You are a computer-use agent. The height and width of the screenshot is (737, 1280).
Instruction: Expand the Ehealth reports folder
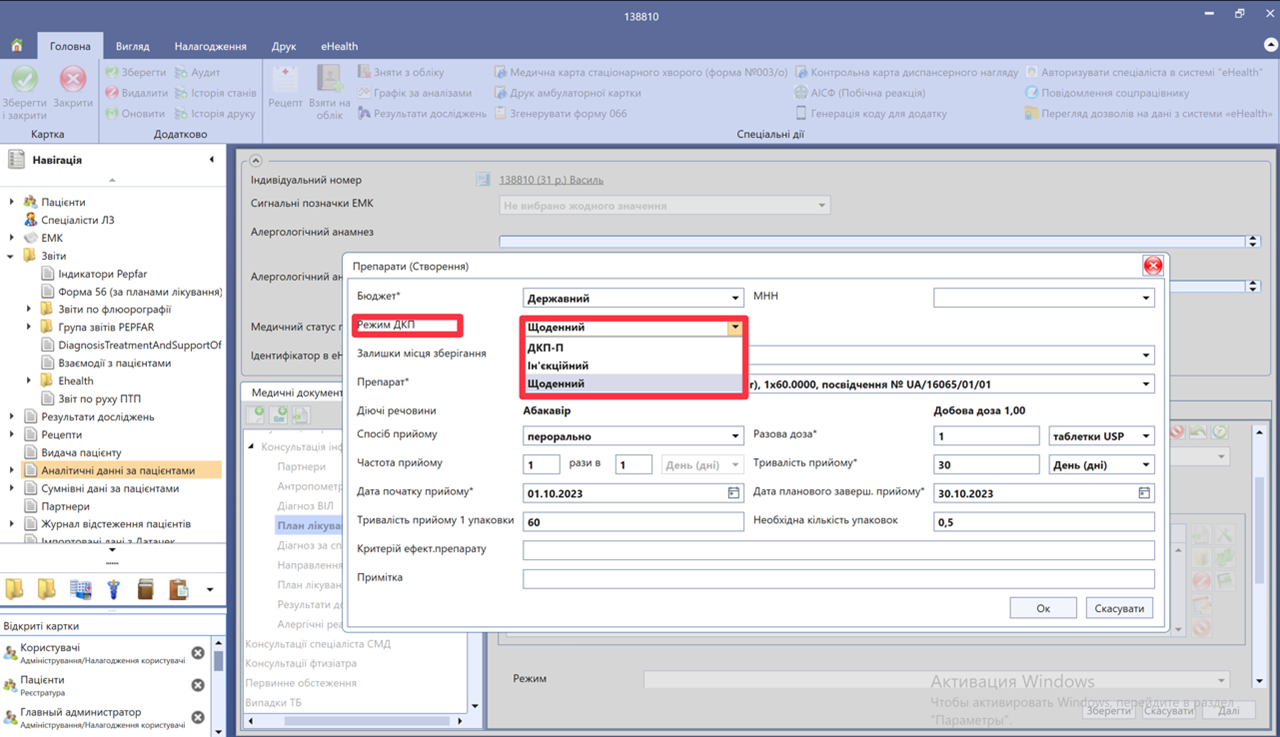pyautogui.click(x=30, y=381)
